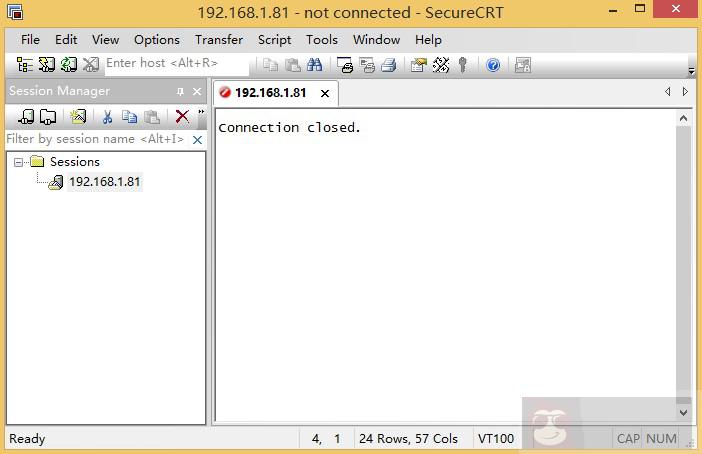Click the last greyed toolbar icon after Help
702x454 pixels.
(522, 65)
